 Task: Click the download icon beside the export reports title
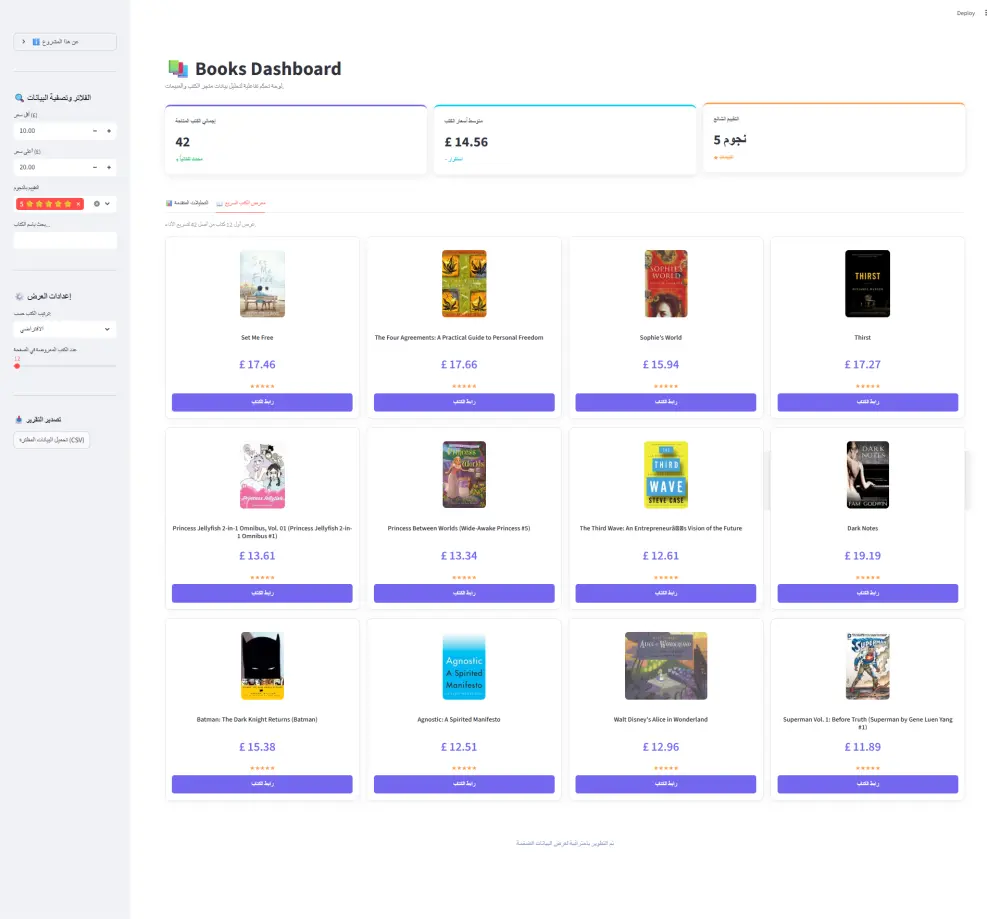pyautogui.click(x=18, y=418)
